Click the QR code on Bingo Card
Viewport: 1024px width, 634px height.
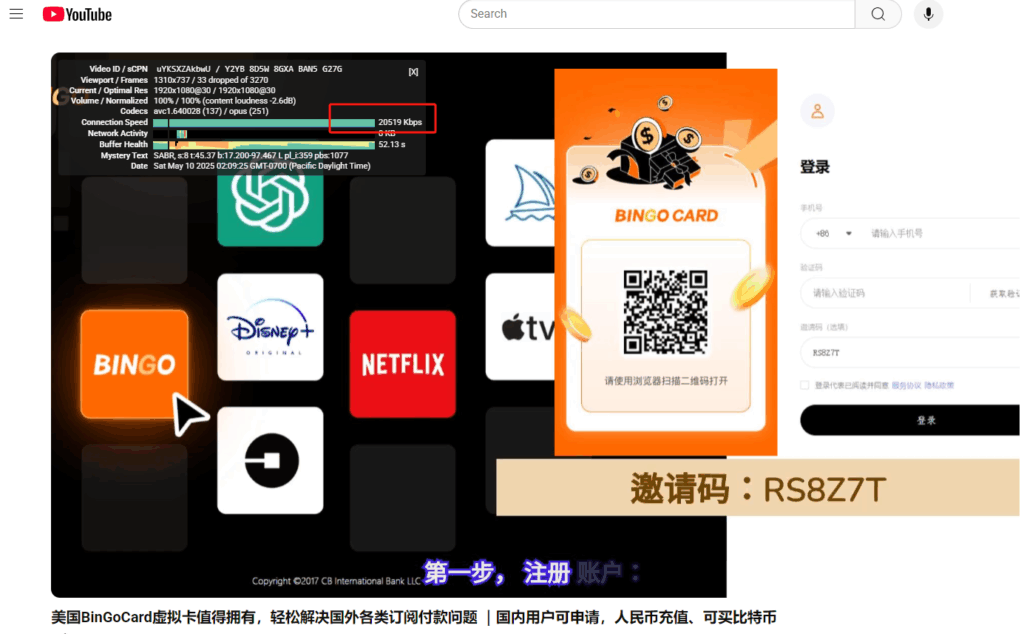tap(665, 312)
